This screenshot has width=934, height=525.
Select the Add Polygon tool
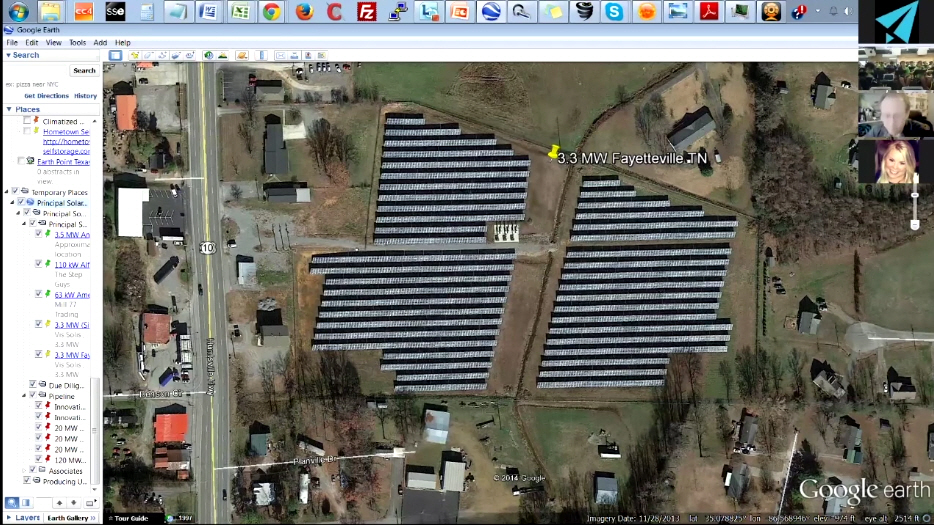click(x=149, y=55)
